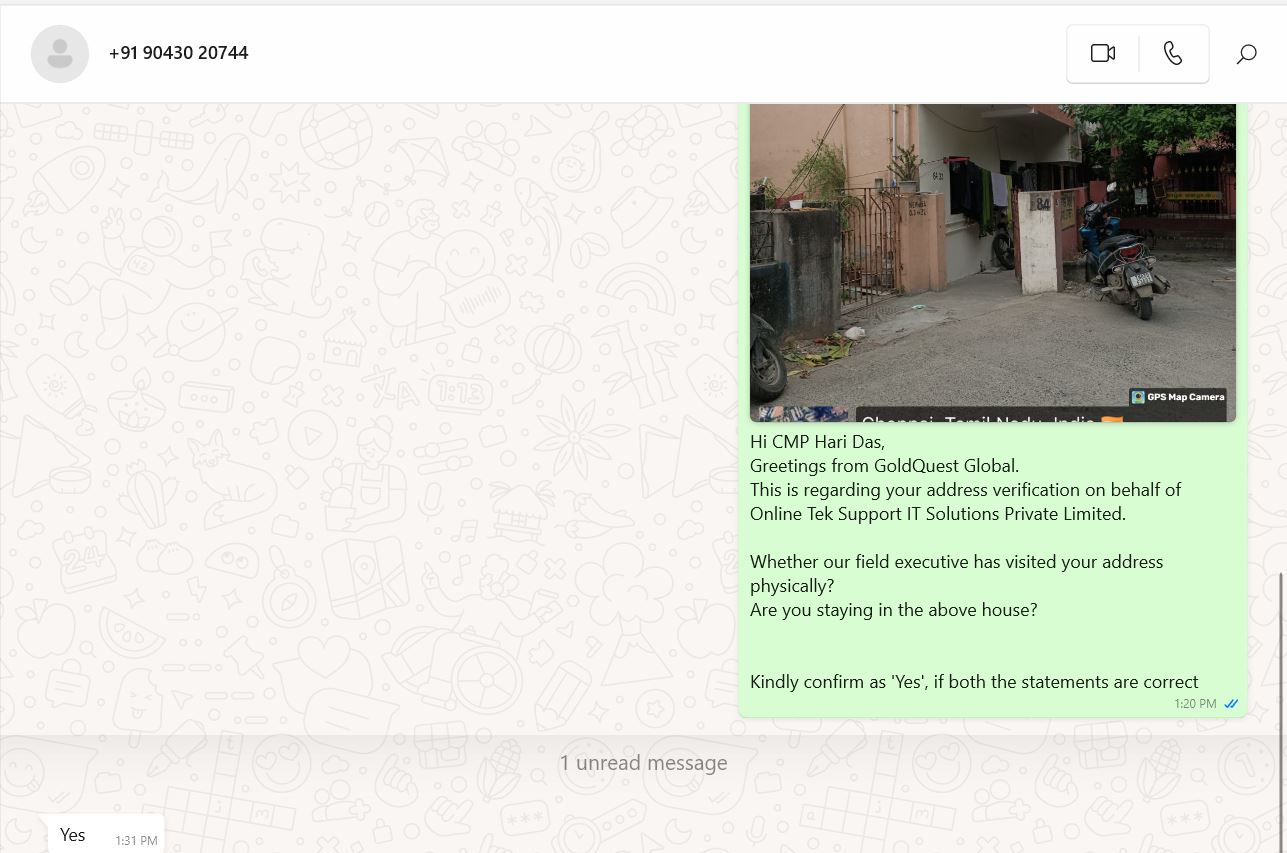The height and width of the screenshot is (853, 1287).
Task: Open contact info for +91 90430 20744
Action: click(179, 53)
